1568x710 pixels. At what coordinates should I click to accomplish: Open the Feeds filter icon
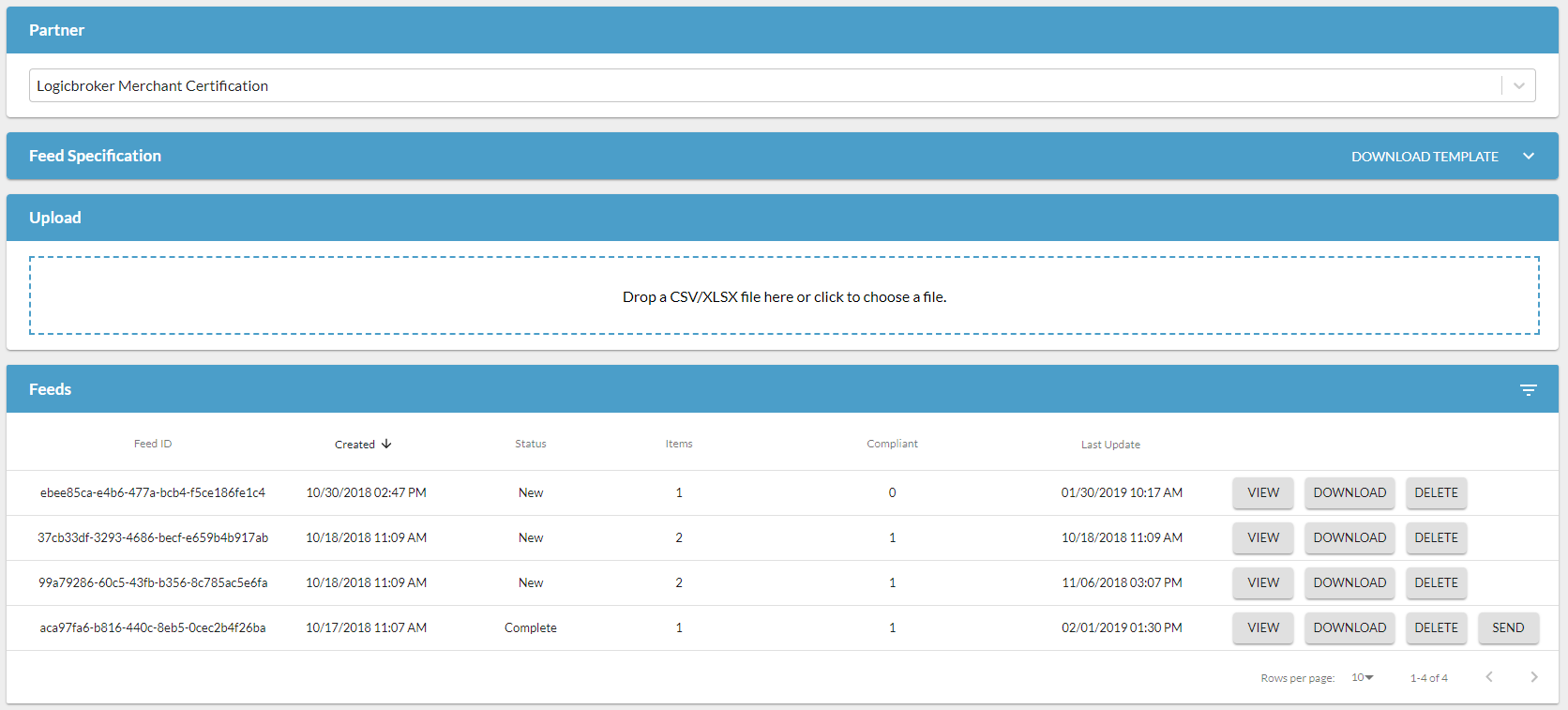(1528, 390)
